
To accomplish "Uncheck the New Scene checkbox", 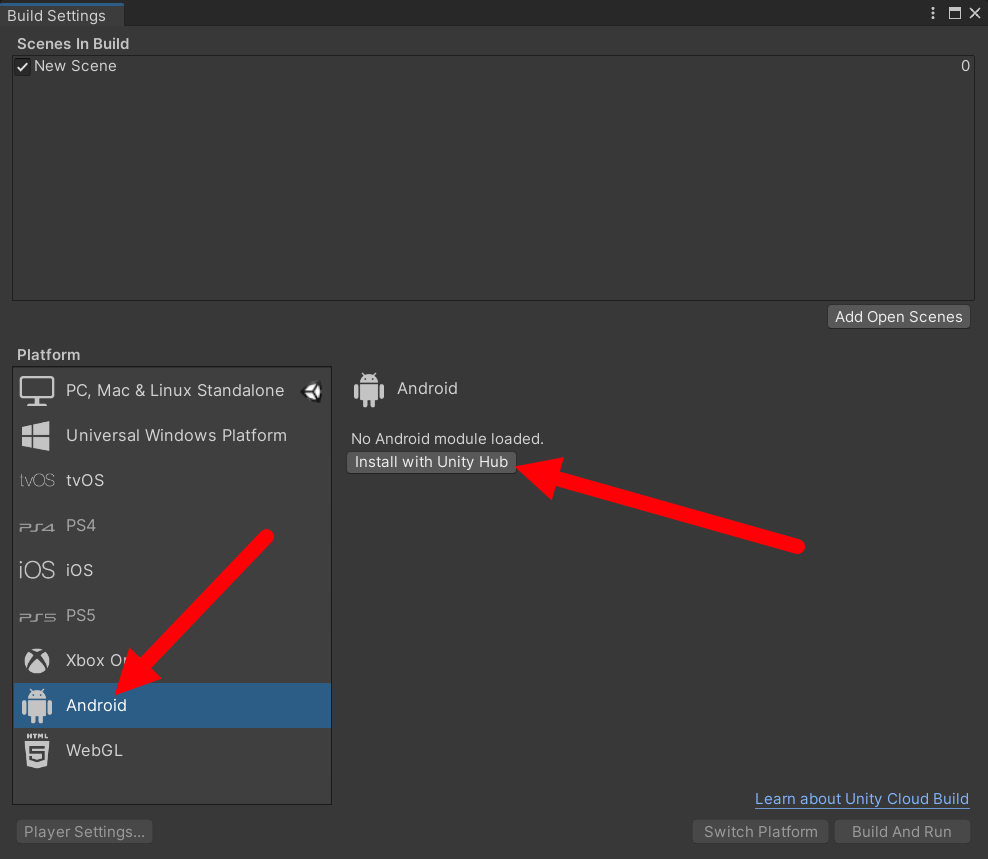I will (x=23, y=67).
